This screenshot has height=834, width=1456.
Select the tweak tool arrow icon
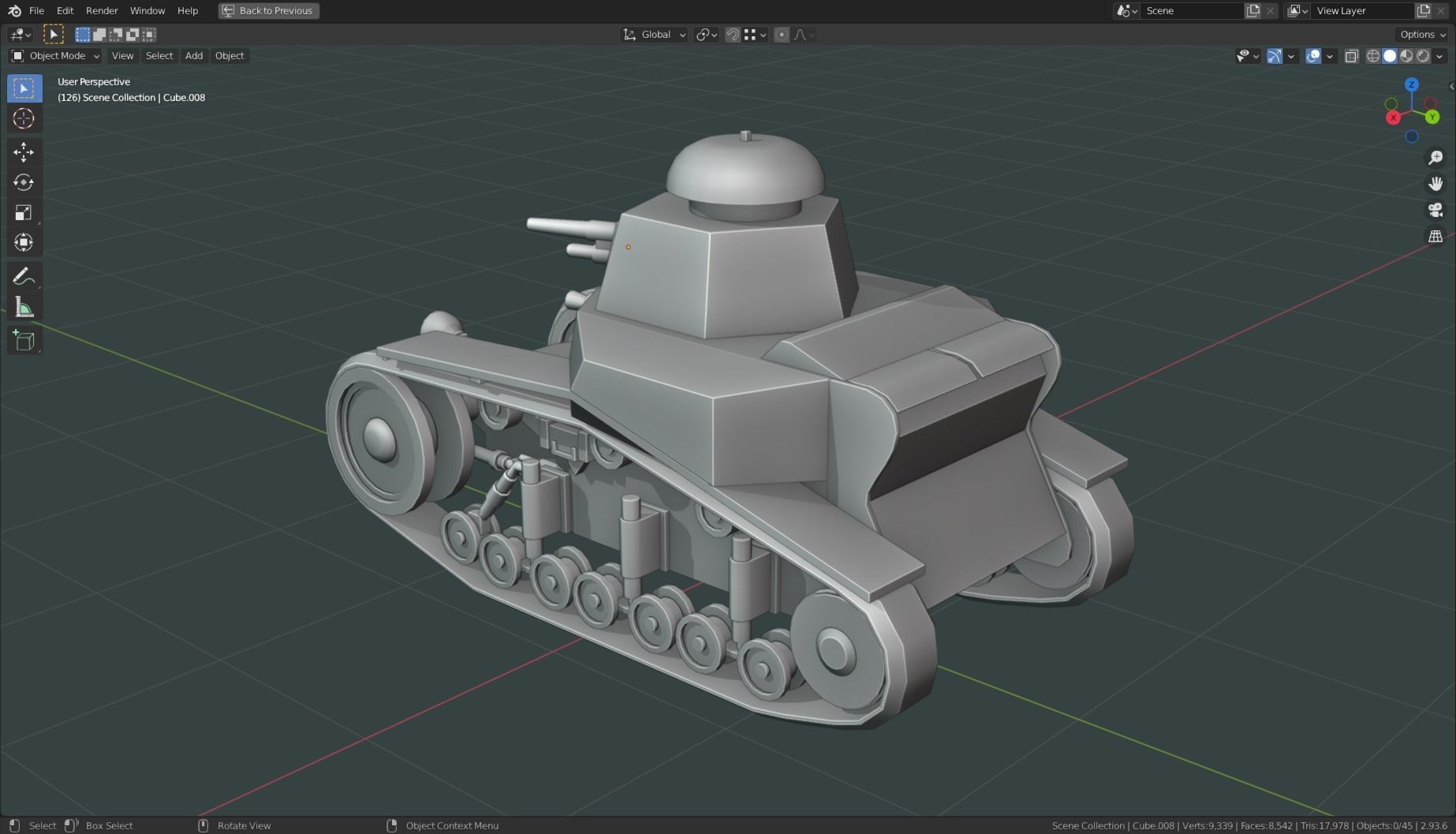(x=53, y=34)
